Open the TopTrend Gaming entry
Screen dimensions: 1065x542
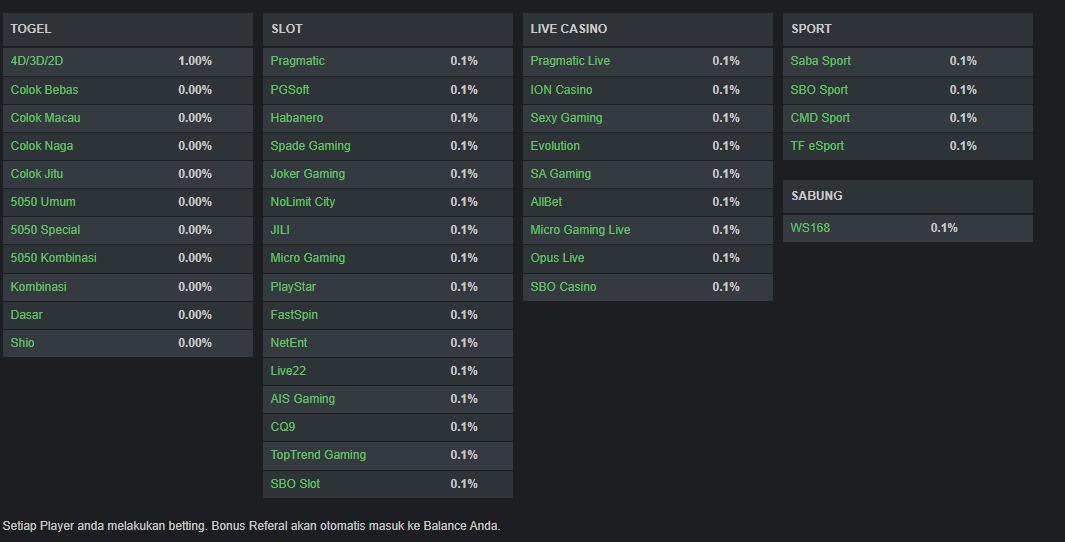tap(318, 455)
